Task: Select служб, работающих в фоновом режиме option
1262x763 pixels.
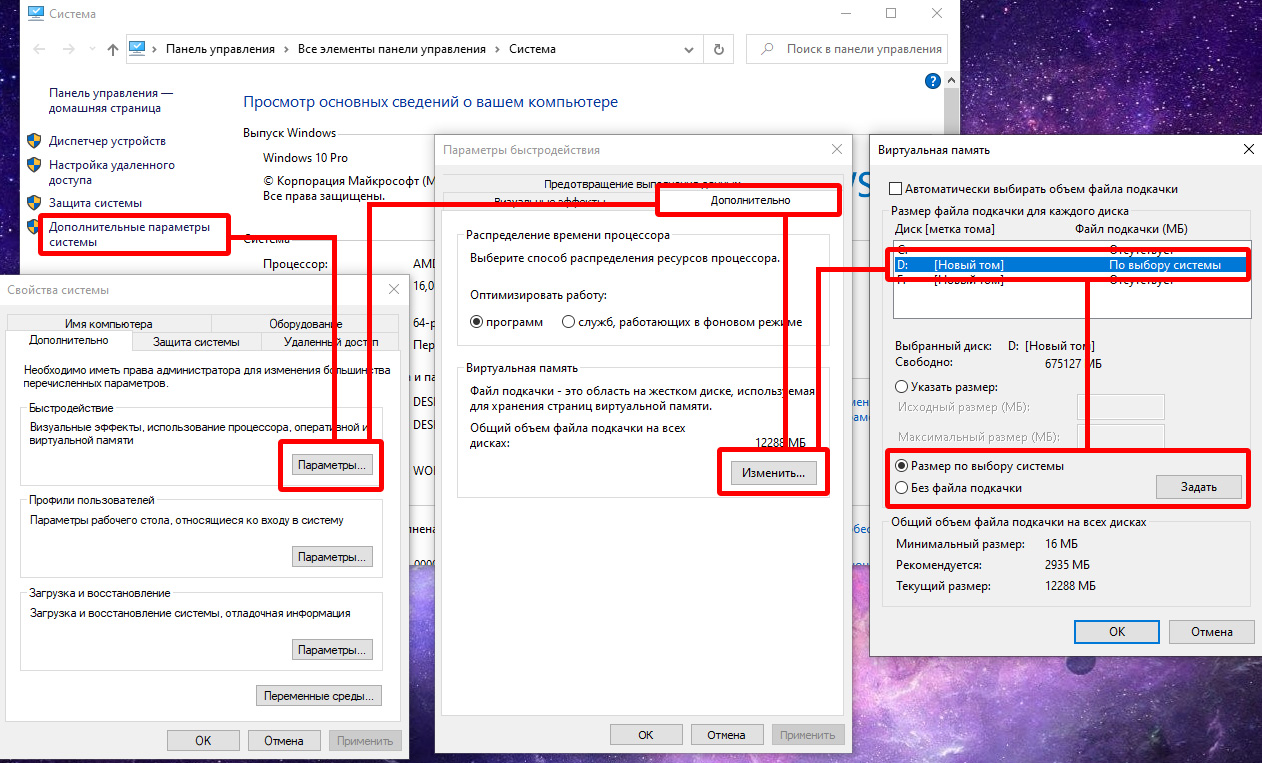Action: [x=568, y=322]
